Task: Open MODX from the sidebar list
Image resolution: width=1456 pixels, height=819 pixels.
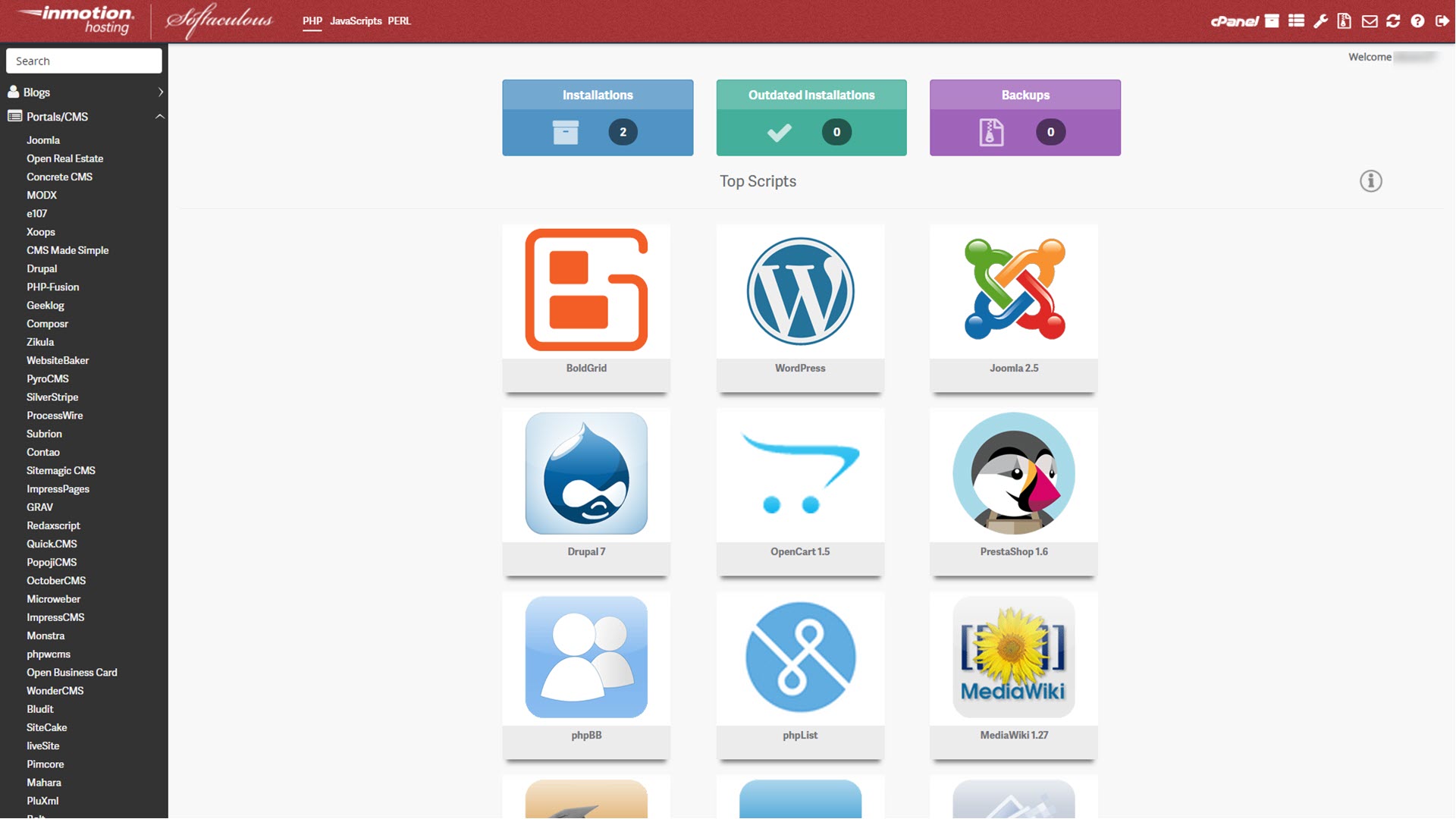Action: click(x=42, y=195)
